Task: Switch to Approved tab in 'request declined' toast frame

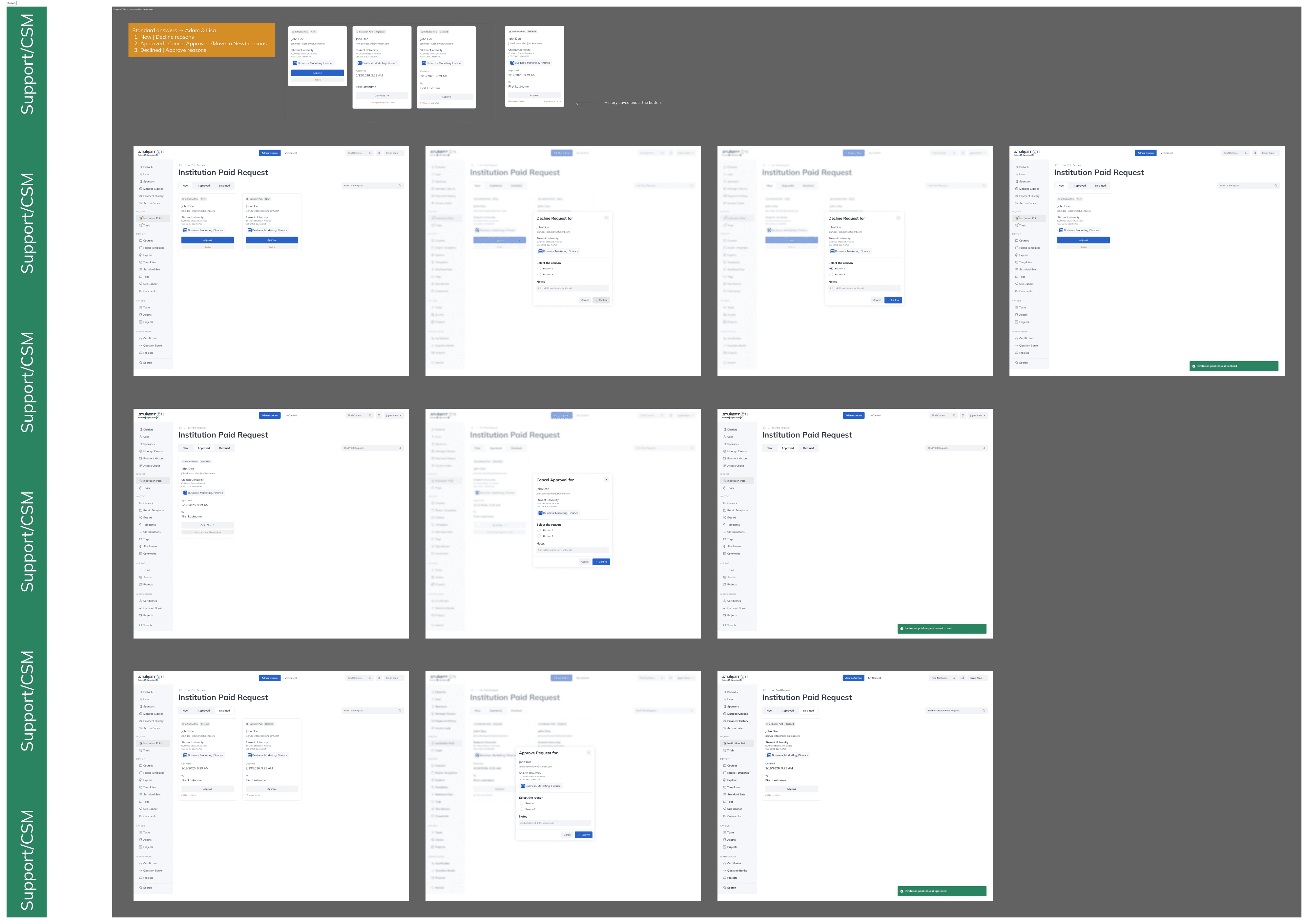Action: pyautogui.click(x=1080, y=186)
